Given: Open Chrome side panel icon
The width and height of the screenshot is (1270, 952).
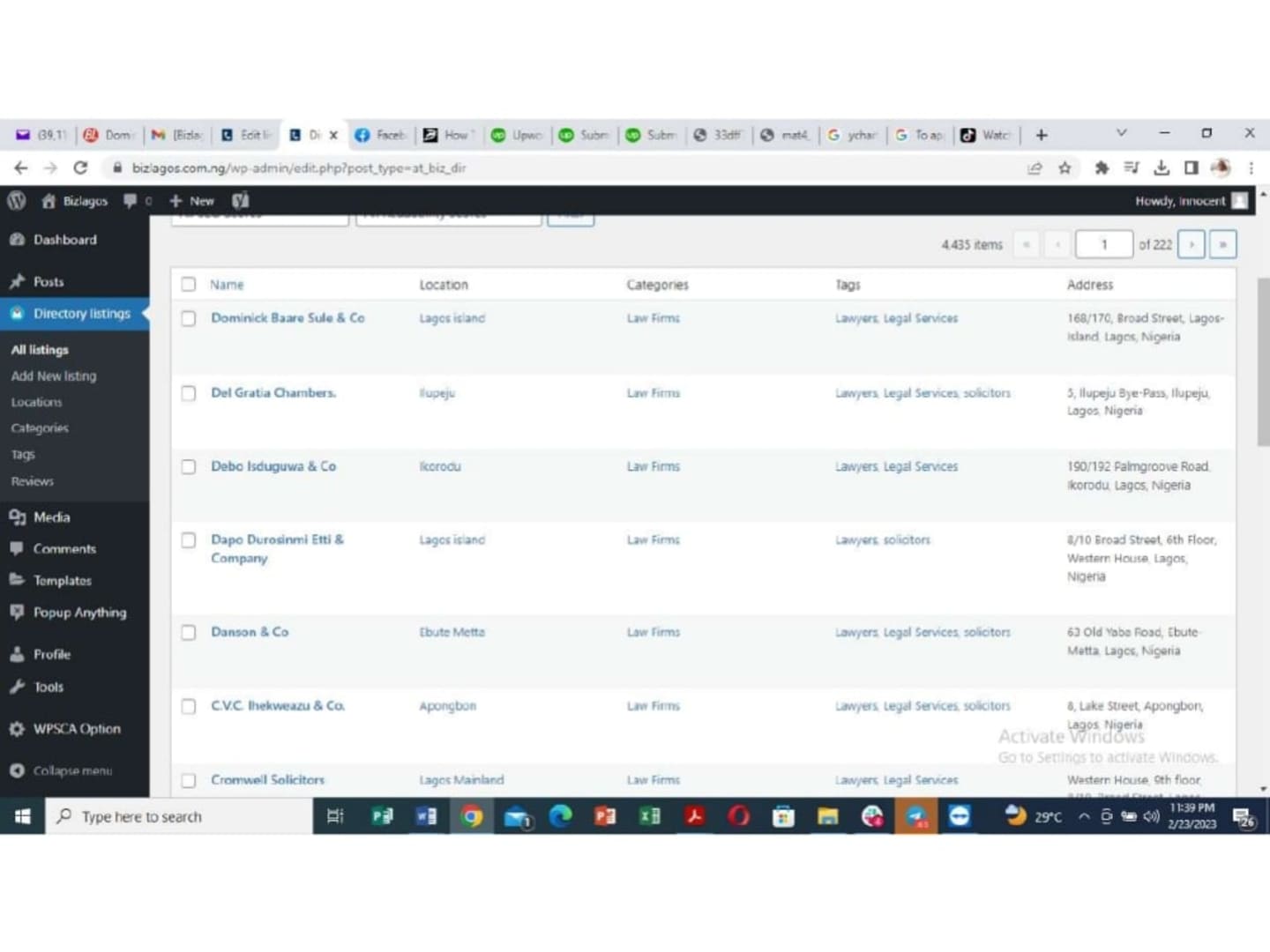Looking at the screenshot, I should [x=1191, y=167].
